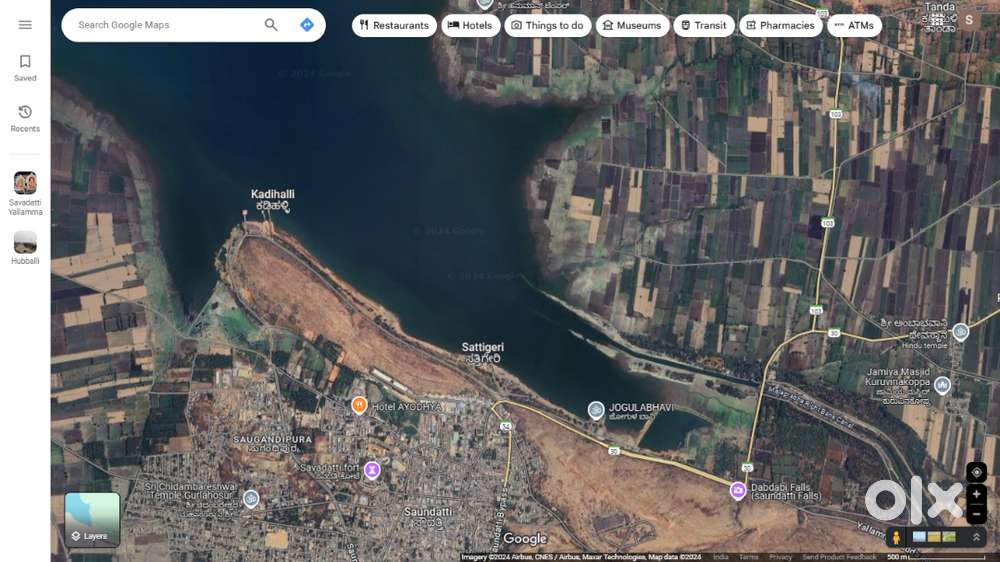Toggle the Layers map view
1000x562 pixels.
[92, 520]
